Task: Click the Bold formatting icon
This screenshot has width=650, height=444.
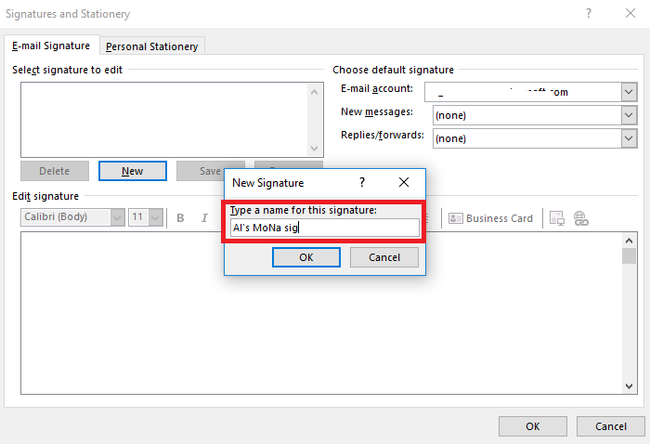Action: [181, 218]
